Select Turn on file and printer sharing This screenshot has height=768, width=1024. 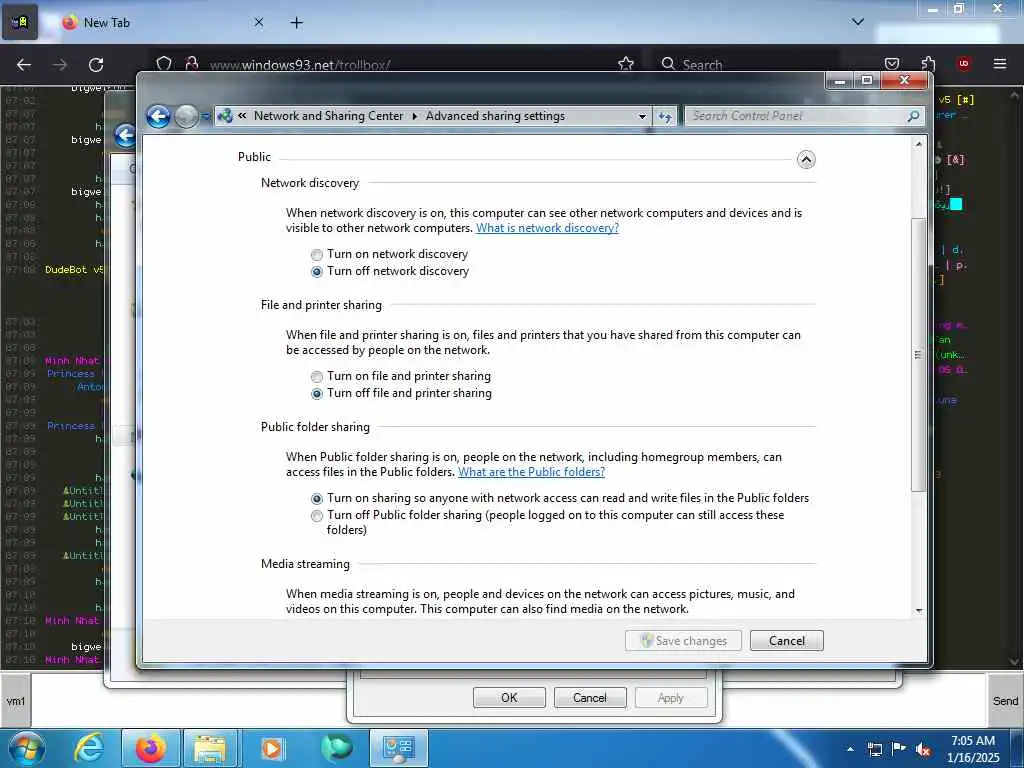(x=317, y=377)
